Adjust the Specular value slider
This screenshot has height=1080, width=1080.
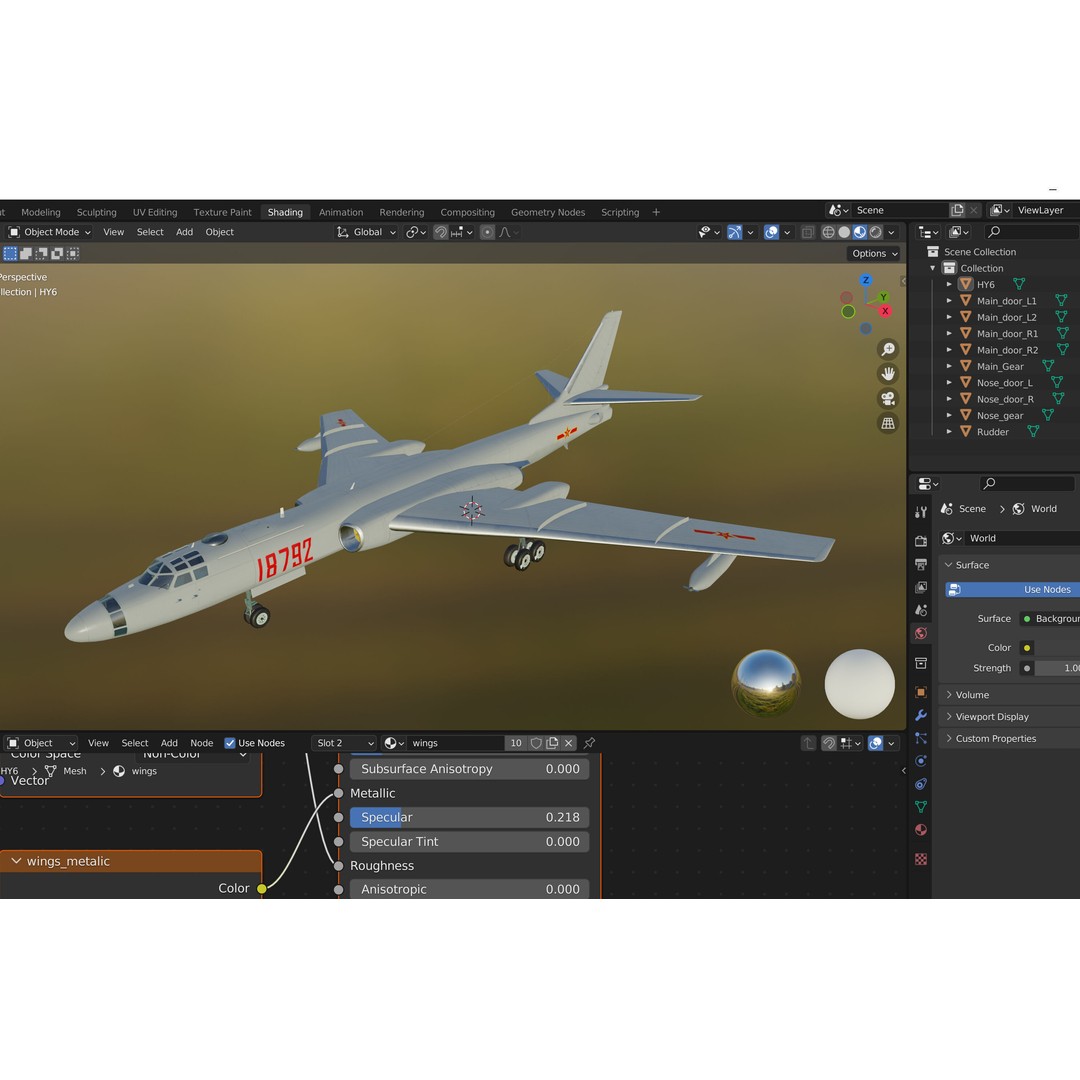pos(470,817)
